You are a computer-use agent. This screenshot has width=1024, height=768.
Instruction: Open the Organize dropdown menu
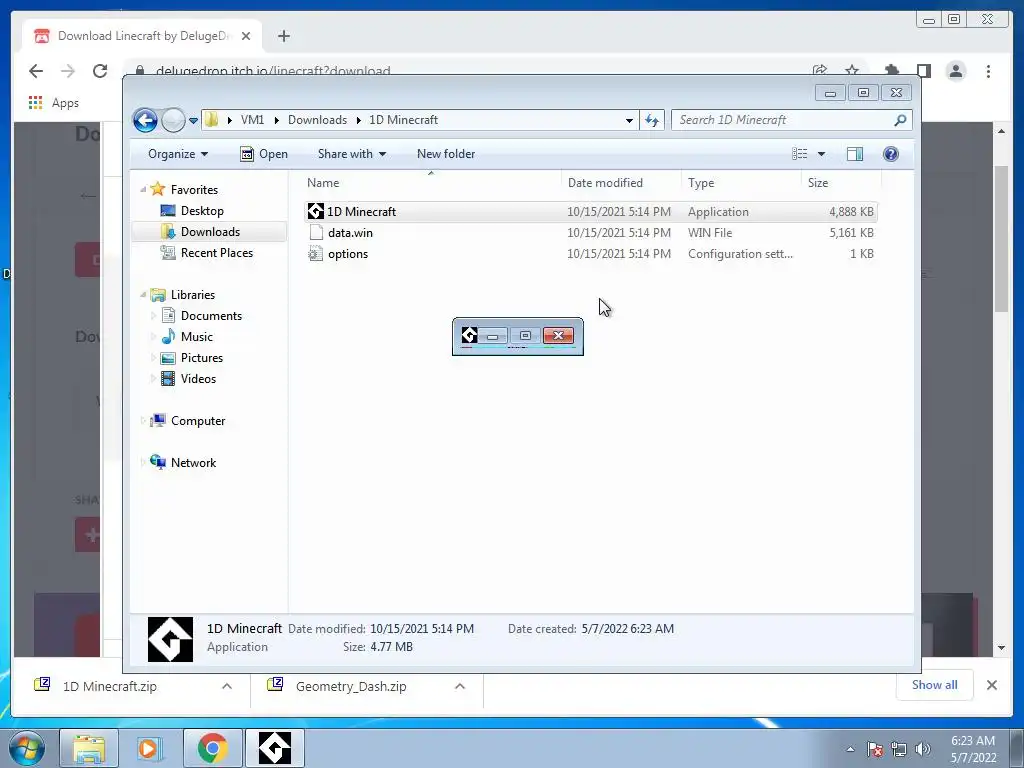[178, 154]
